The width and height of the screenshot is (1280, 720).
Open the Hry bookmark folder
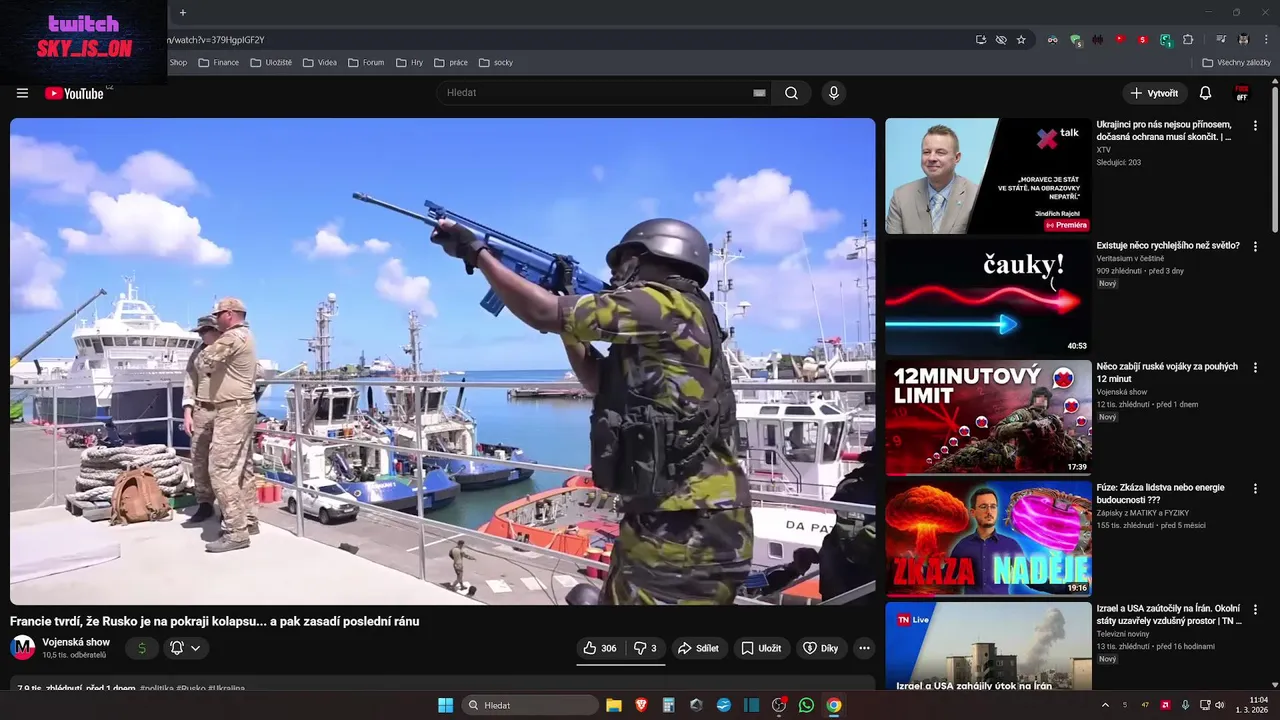(409, 62)
